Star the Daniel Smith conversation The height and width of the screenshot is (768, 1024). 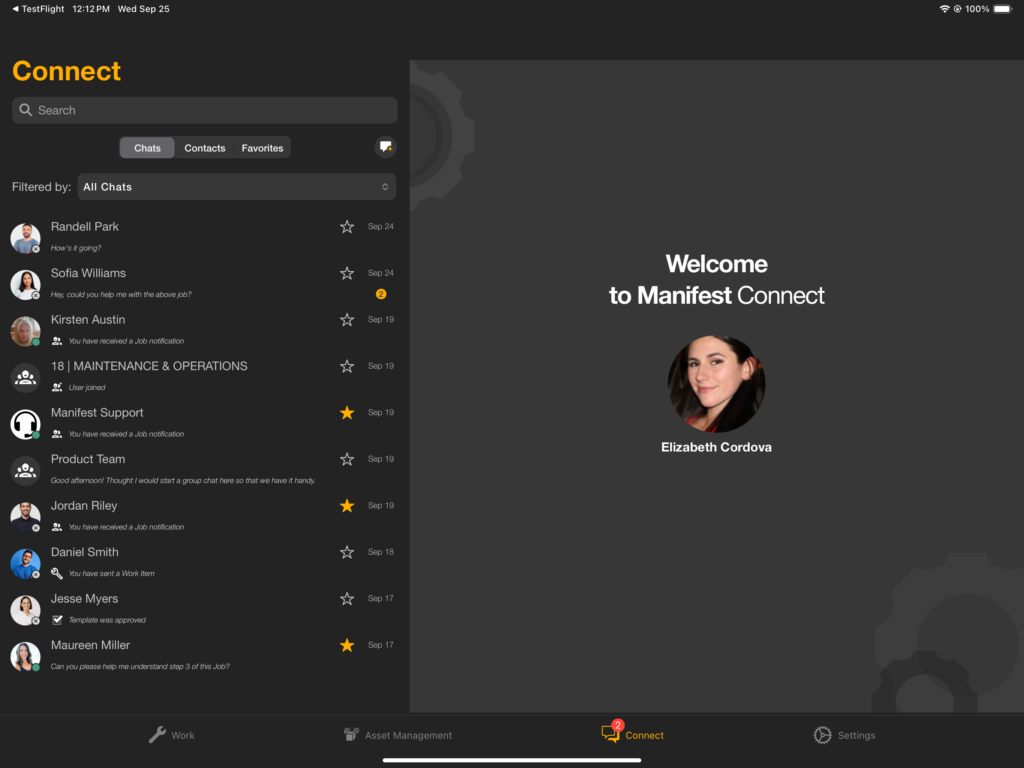(347, 552)
